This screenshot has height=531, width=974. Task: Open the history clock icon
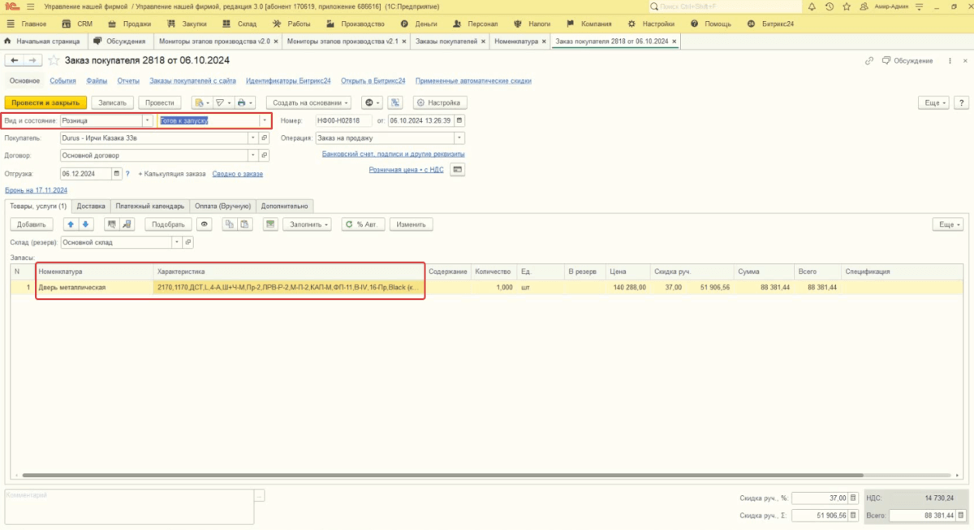point(829,7)
